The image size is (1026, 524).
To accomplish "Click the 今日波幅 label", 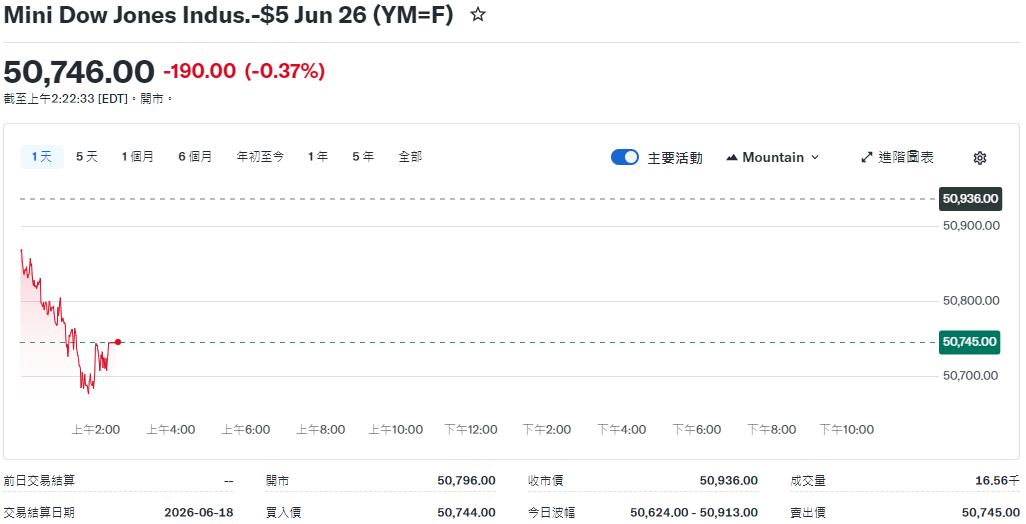I will (552, 512).
